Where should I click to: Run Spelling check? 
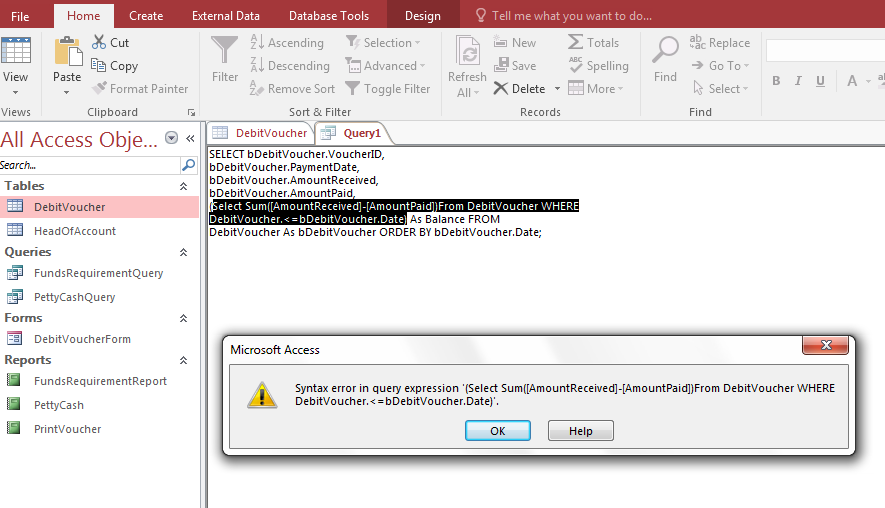point(598,65)
